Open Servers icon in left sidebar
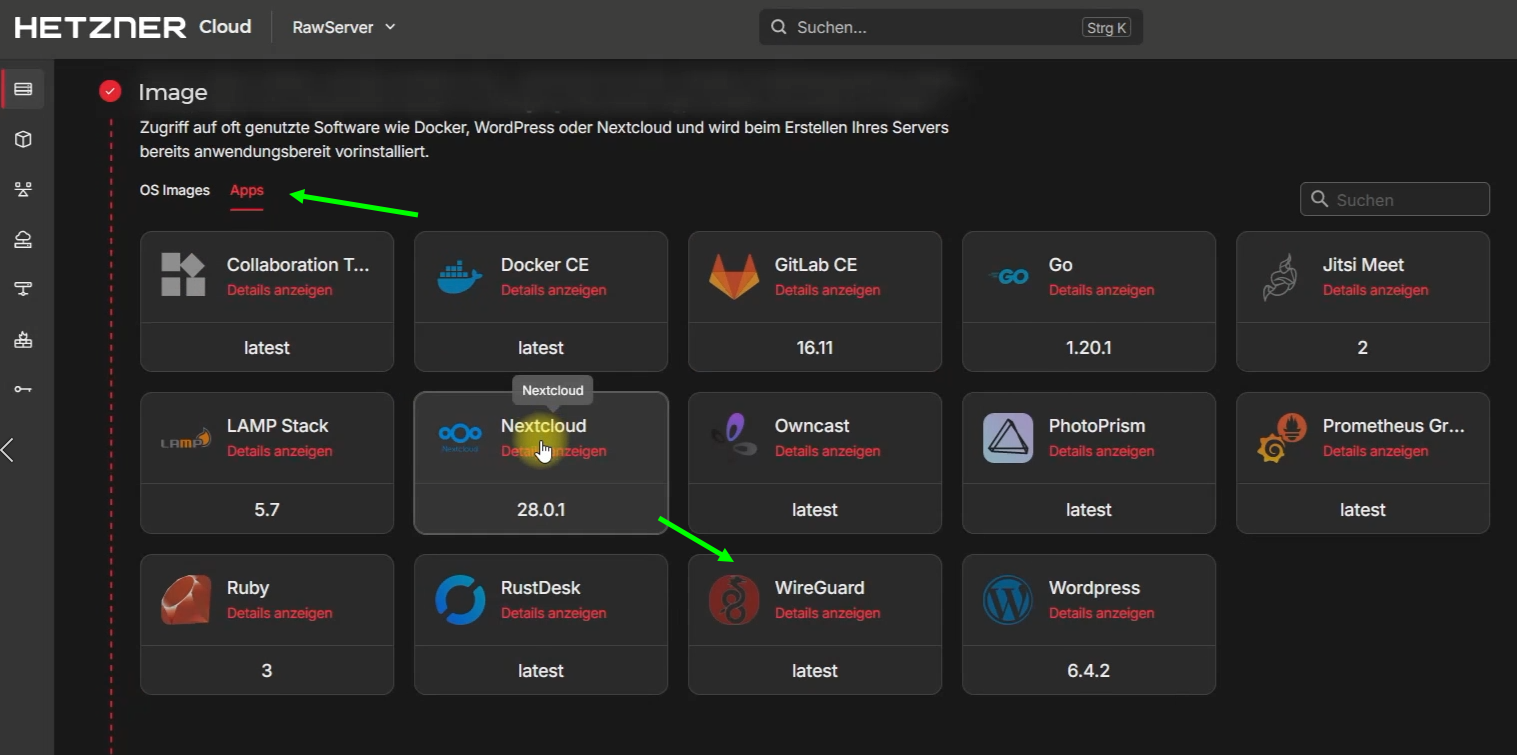The height and width of the screenshot is (755, 1517). coord(23,90)
